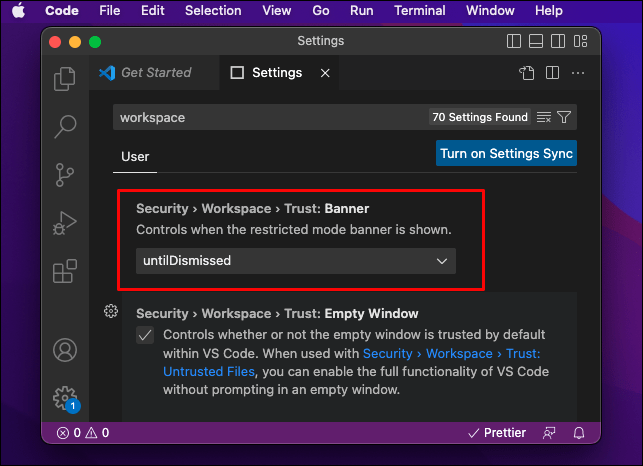This screenshot has width=643, height=466.
Task: Select the User settings scope tab
Action: point(135,156)
